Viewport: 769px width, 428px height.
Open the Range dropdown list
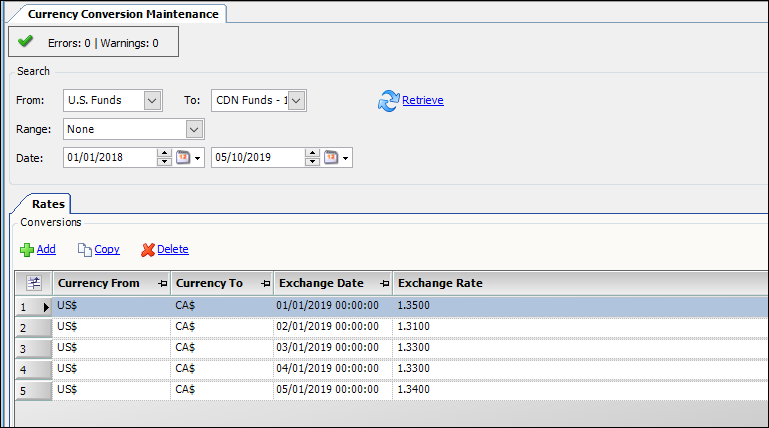click(194, 129)
